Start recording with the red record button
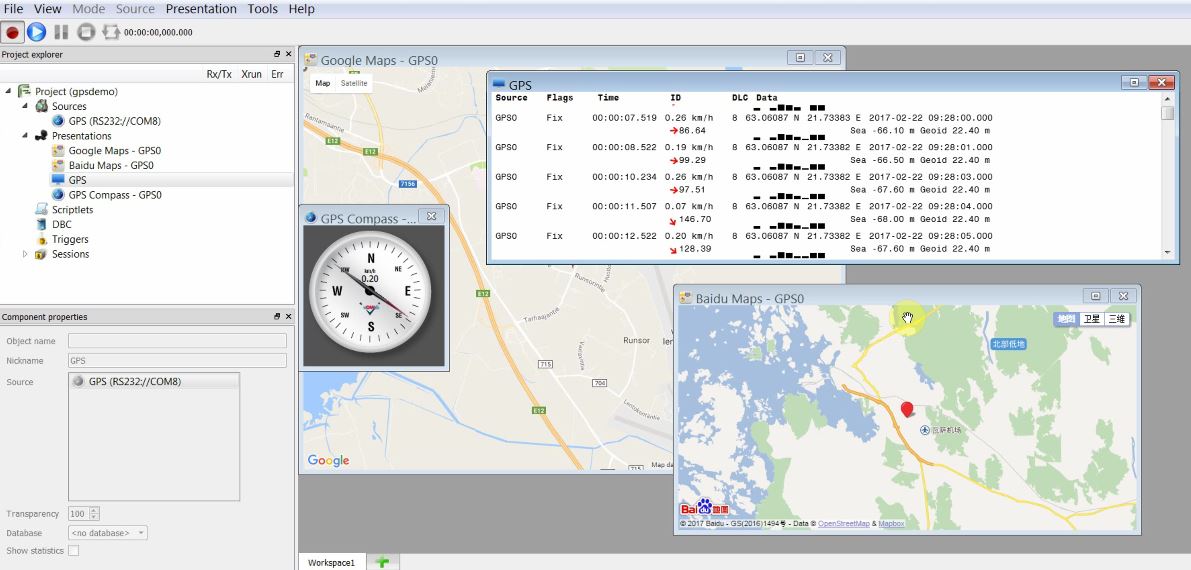1191x570 pixels. 12,32
